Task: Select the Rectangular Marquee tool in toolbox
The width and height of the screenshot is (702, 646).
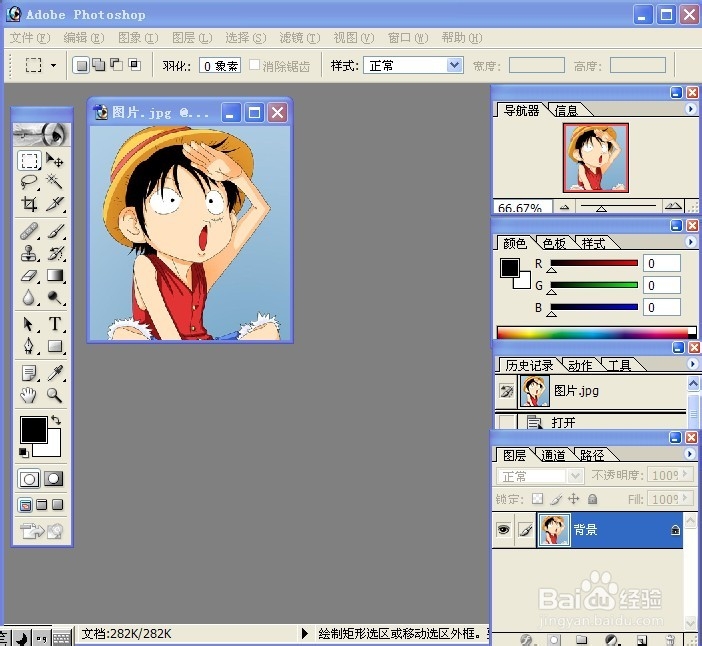Action: 30,160
